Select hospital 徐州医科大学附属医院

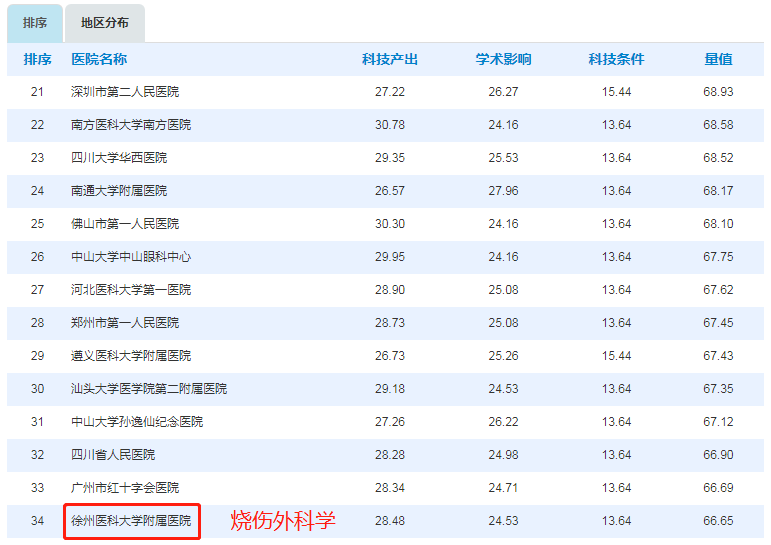(x=131, y=520)
